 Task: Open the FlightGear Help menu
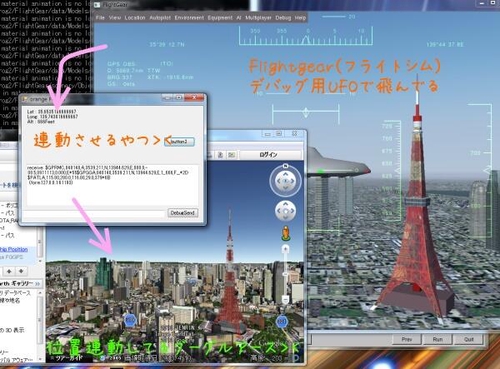(x=300, y=18)
